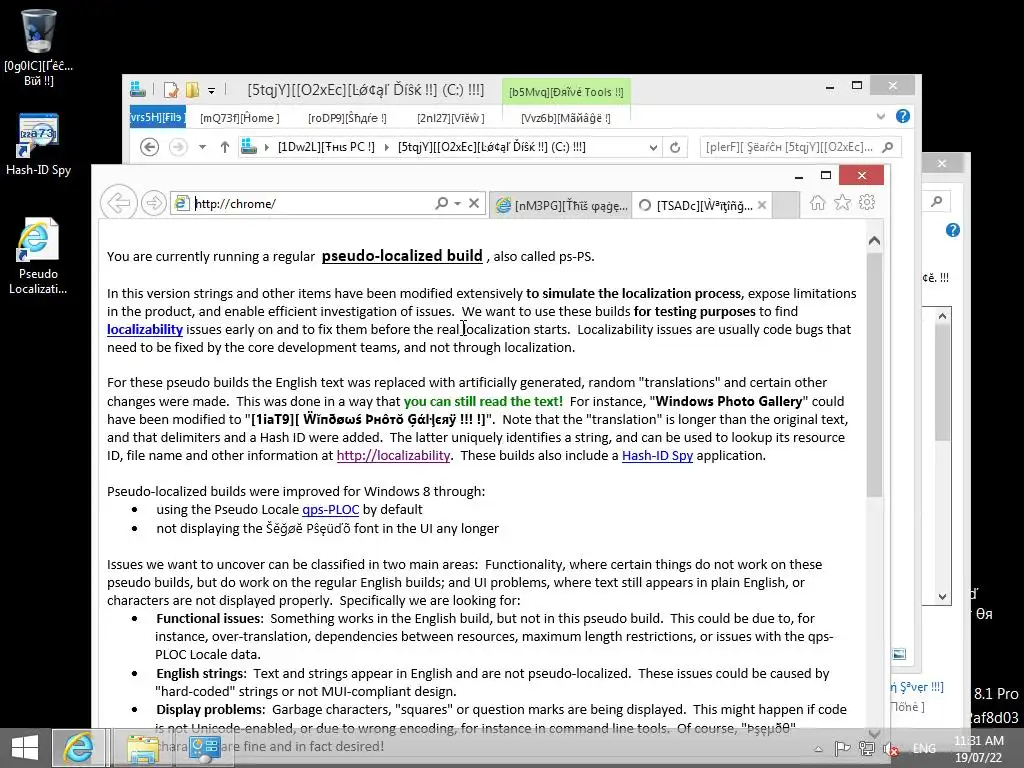Stop loading with the X in address bar
1024x768 pixels.
pos(474,203)
